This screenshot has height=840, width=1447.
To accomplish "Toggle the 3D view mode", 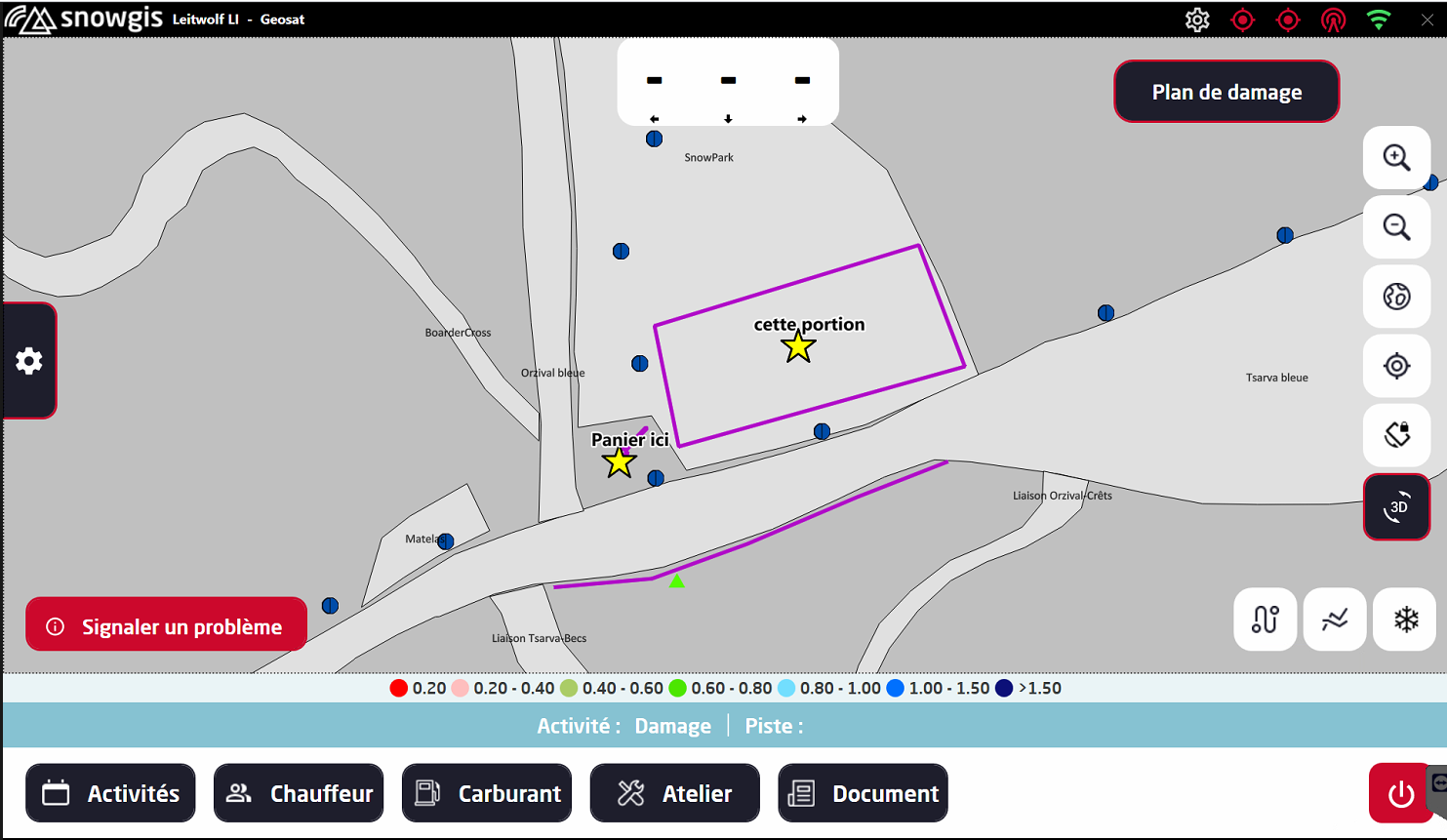I will coord(1396,507).
